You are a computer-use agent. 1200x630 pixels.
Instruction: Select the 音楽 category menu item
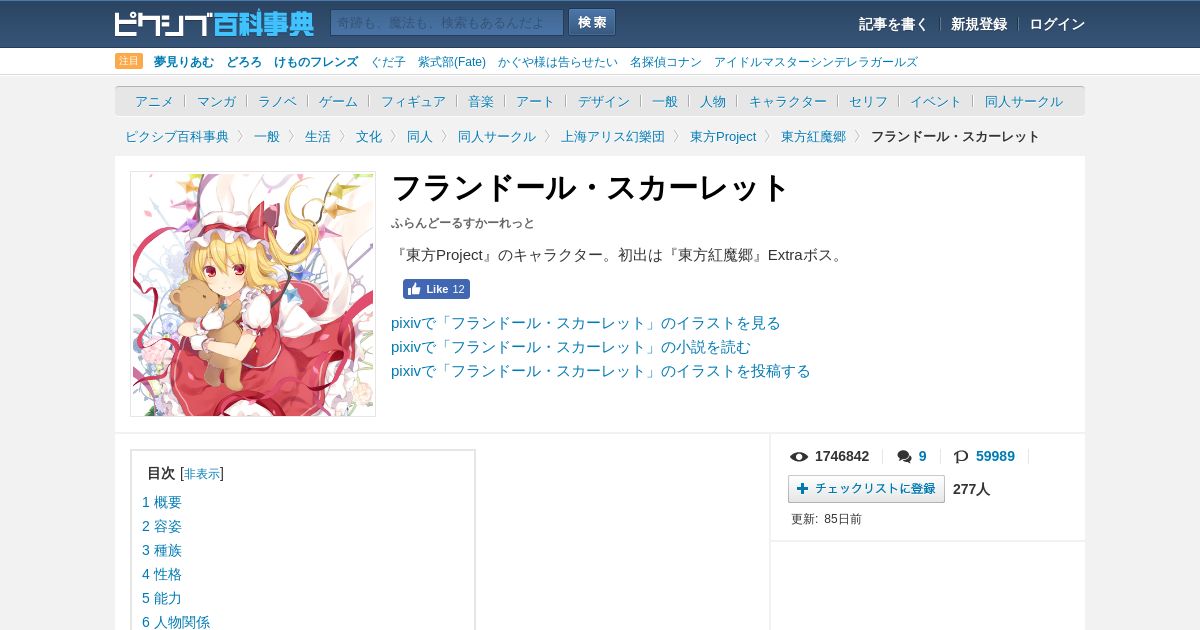pos(481,101)
